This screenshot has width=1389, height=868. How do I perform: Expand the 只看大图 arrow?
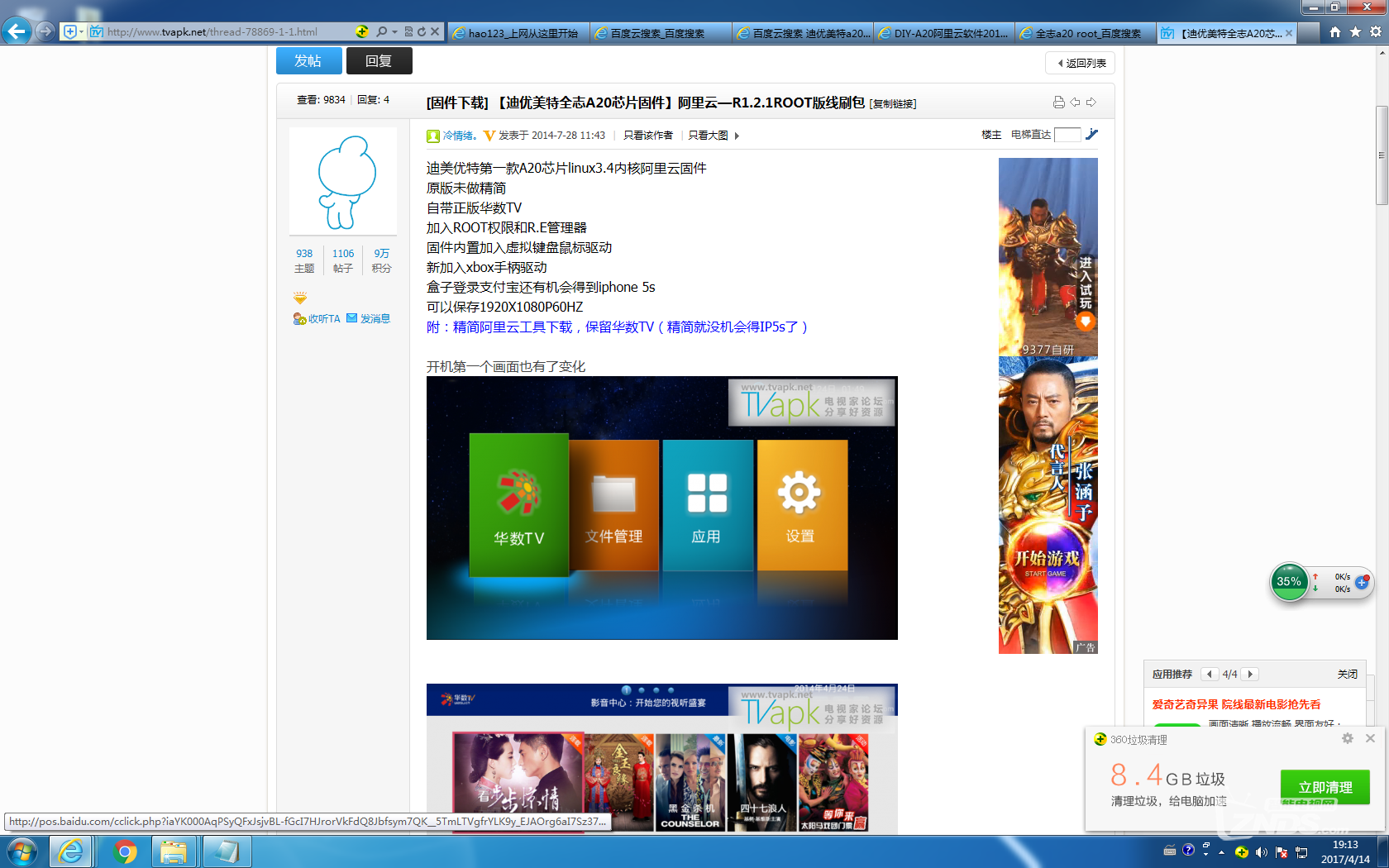point(737,136)
